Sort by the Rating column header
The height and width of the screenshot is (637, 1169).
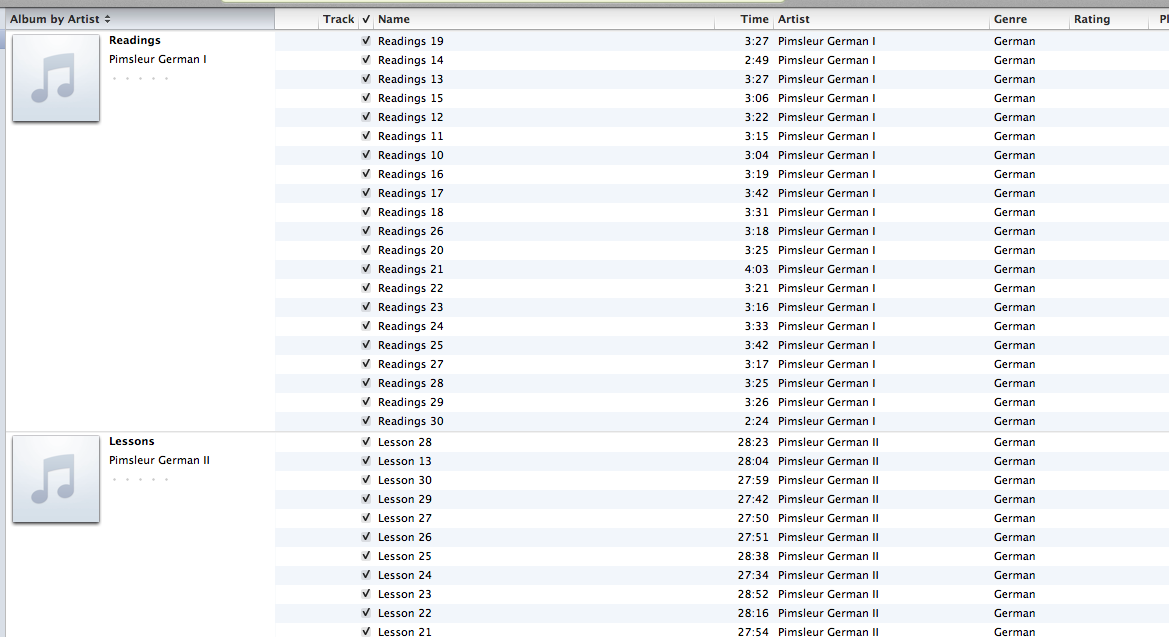click(x=1109, y=19)
